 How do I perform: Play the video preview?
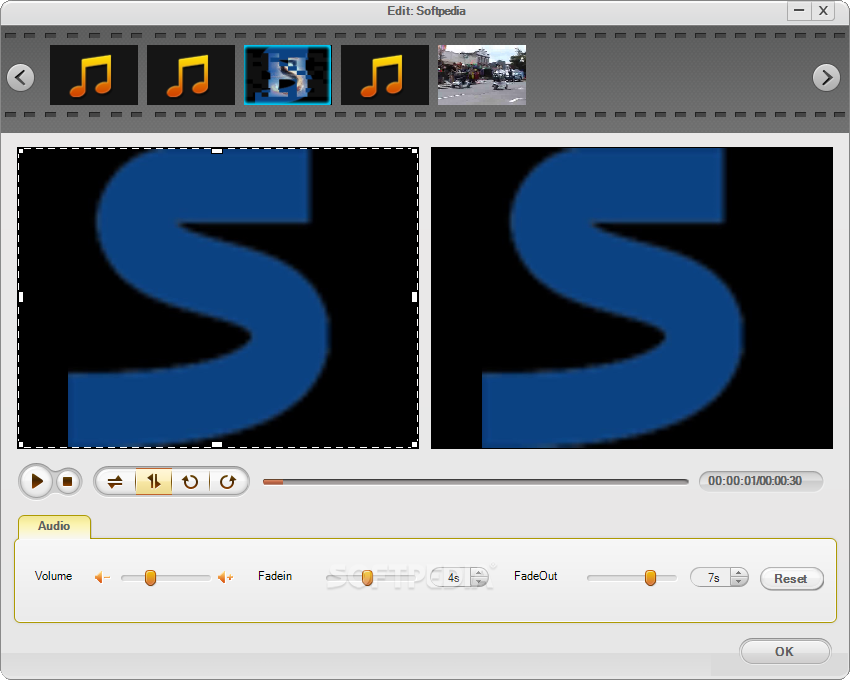coord(36,481)
